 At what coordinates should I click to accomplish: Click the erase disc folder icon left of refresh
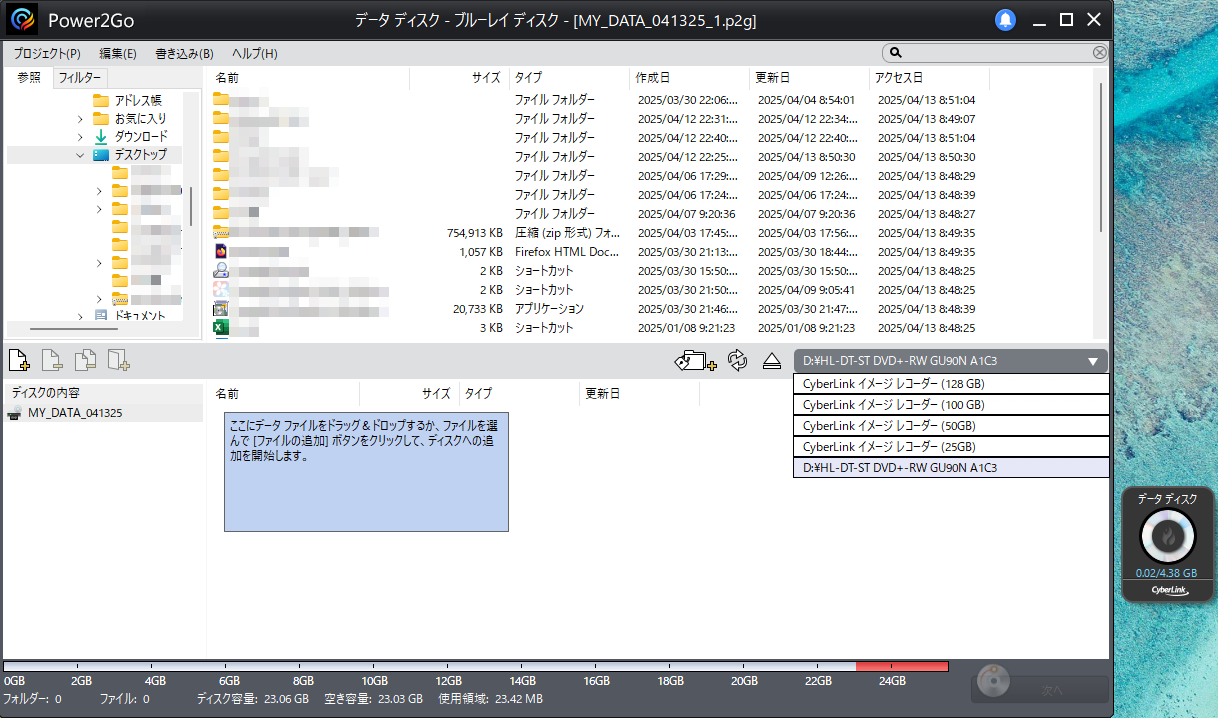(697, 361)
